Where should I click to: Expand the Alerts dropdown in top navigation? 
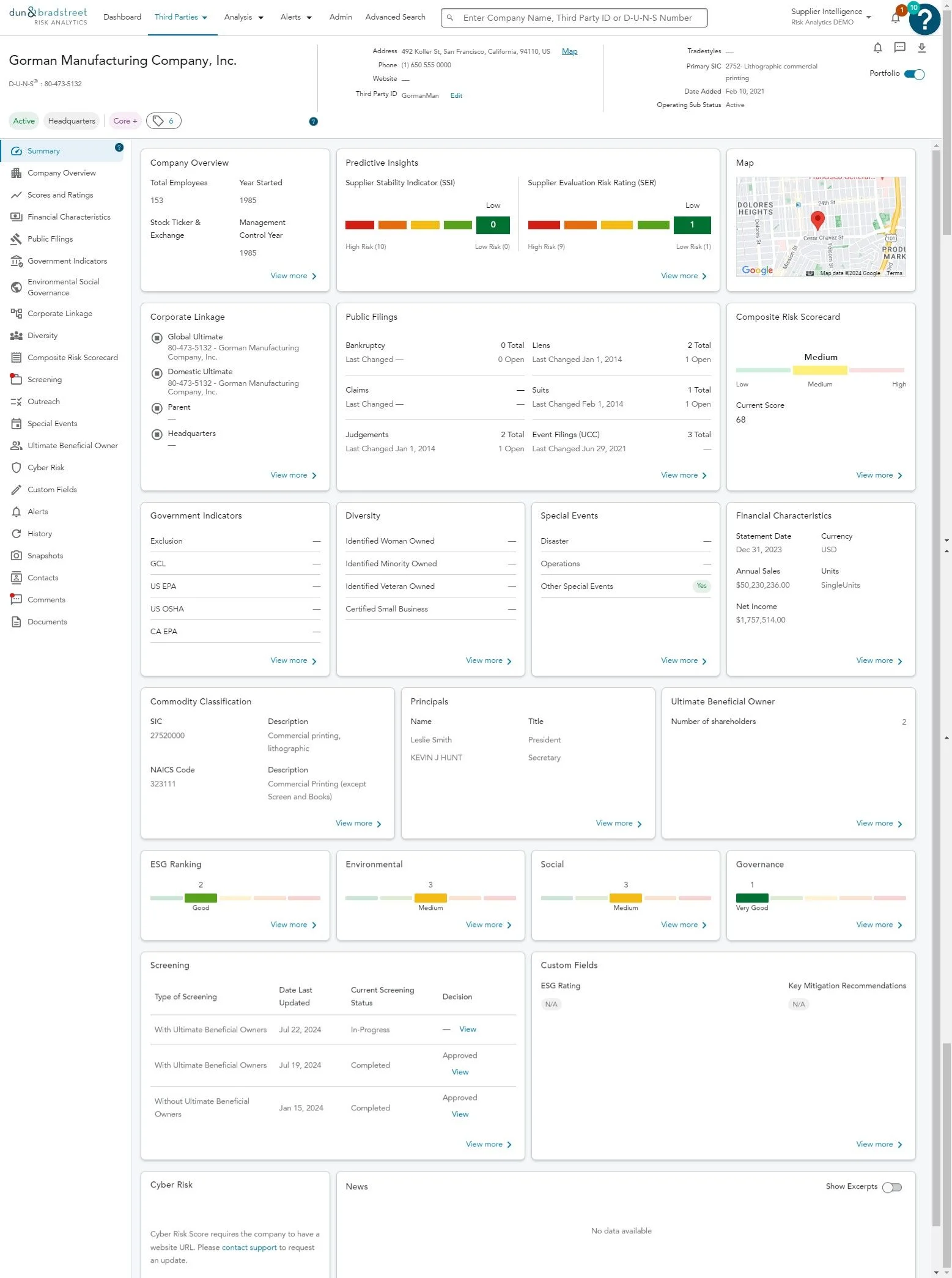coord(297,17)
